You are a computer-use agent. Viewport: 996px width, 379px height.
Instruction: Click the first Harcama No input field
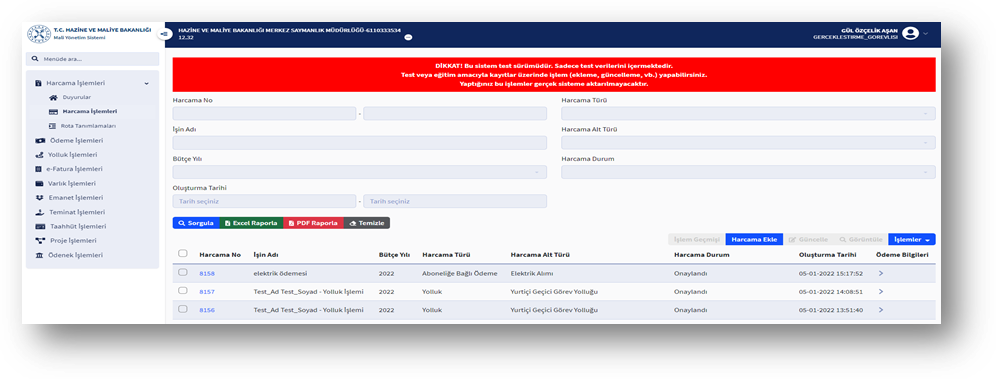tap(264, 114)
